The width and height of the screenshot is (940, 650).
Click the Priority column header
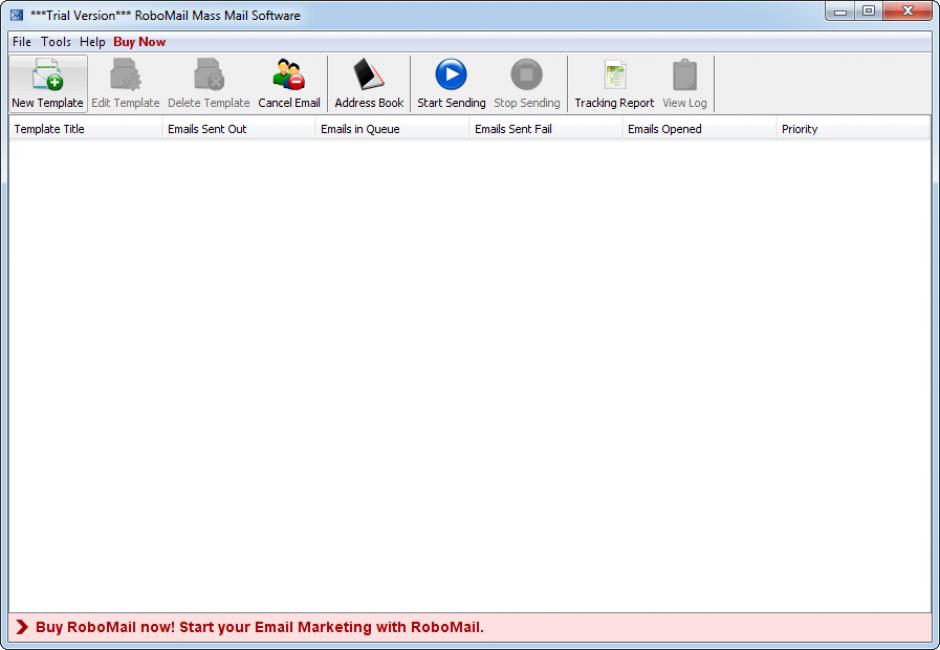[800, 129]
